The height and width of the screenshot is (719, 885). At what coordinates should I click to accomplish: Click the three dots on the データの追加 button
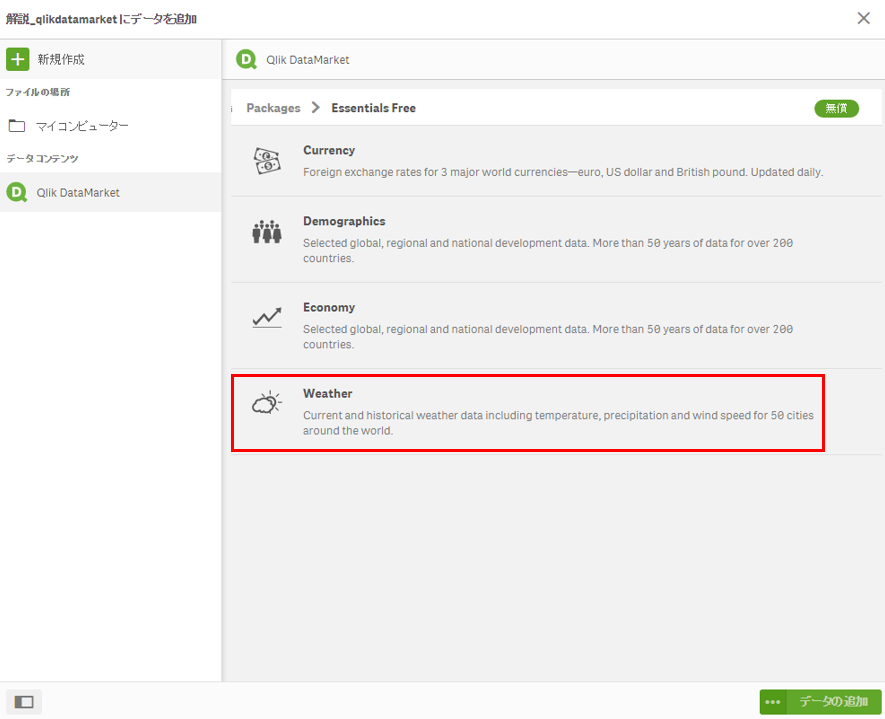773,702
